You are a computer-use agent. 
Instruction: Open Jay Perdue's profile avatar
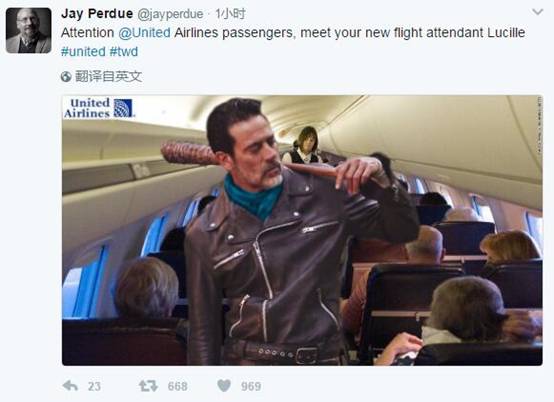click(x=29, y=31)
